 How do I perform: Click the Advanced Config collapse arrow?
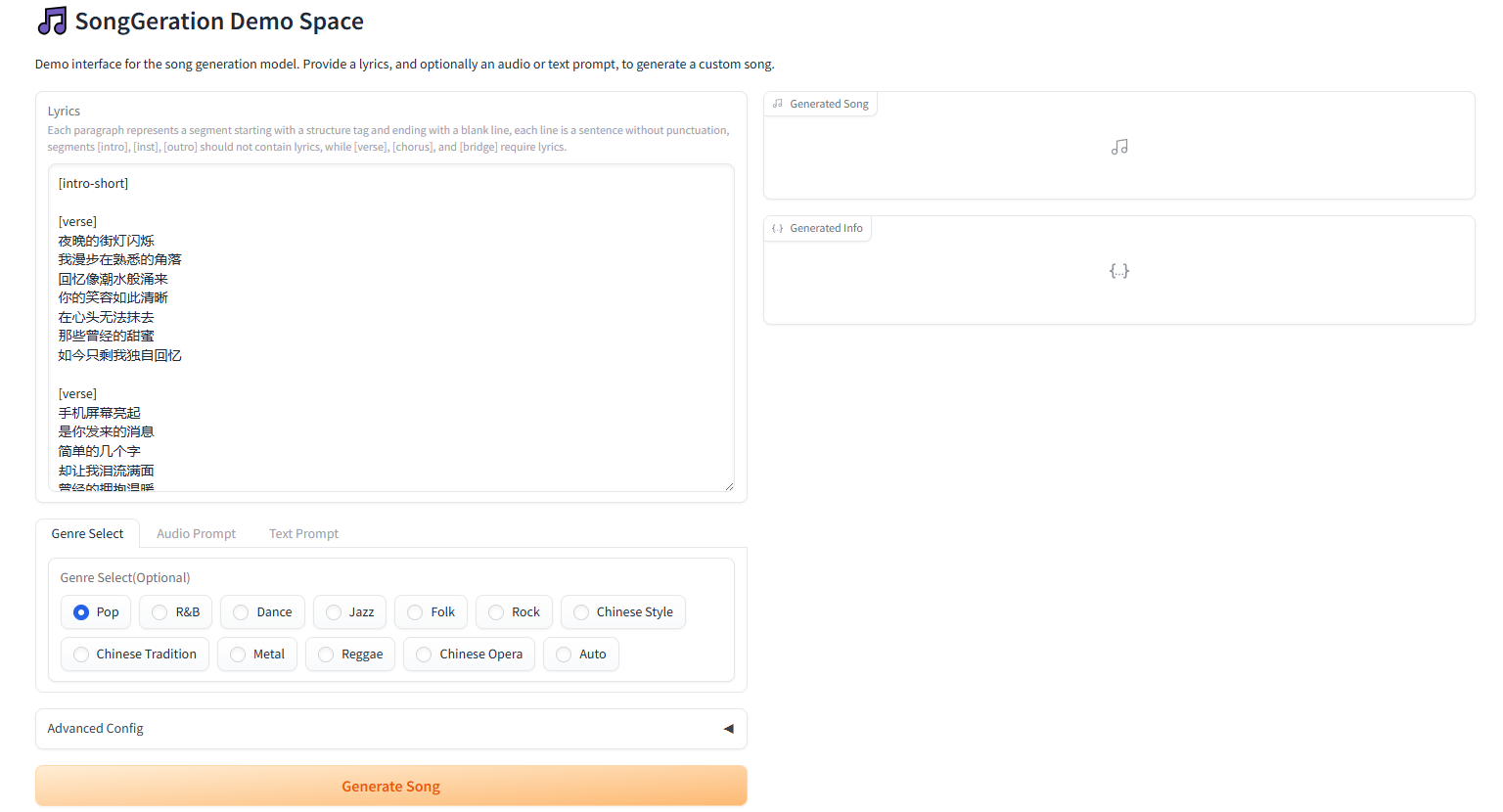pyautogui.click(x=728, y=729)
